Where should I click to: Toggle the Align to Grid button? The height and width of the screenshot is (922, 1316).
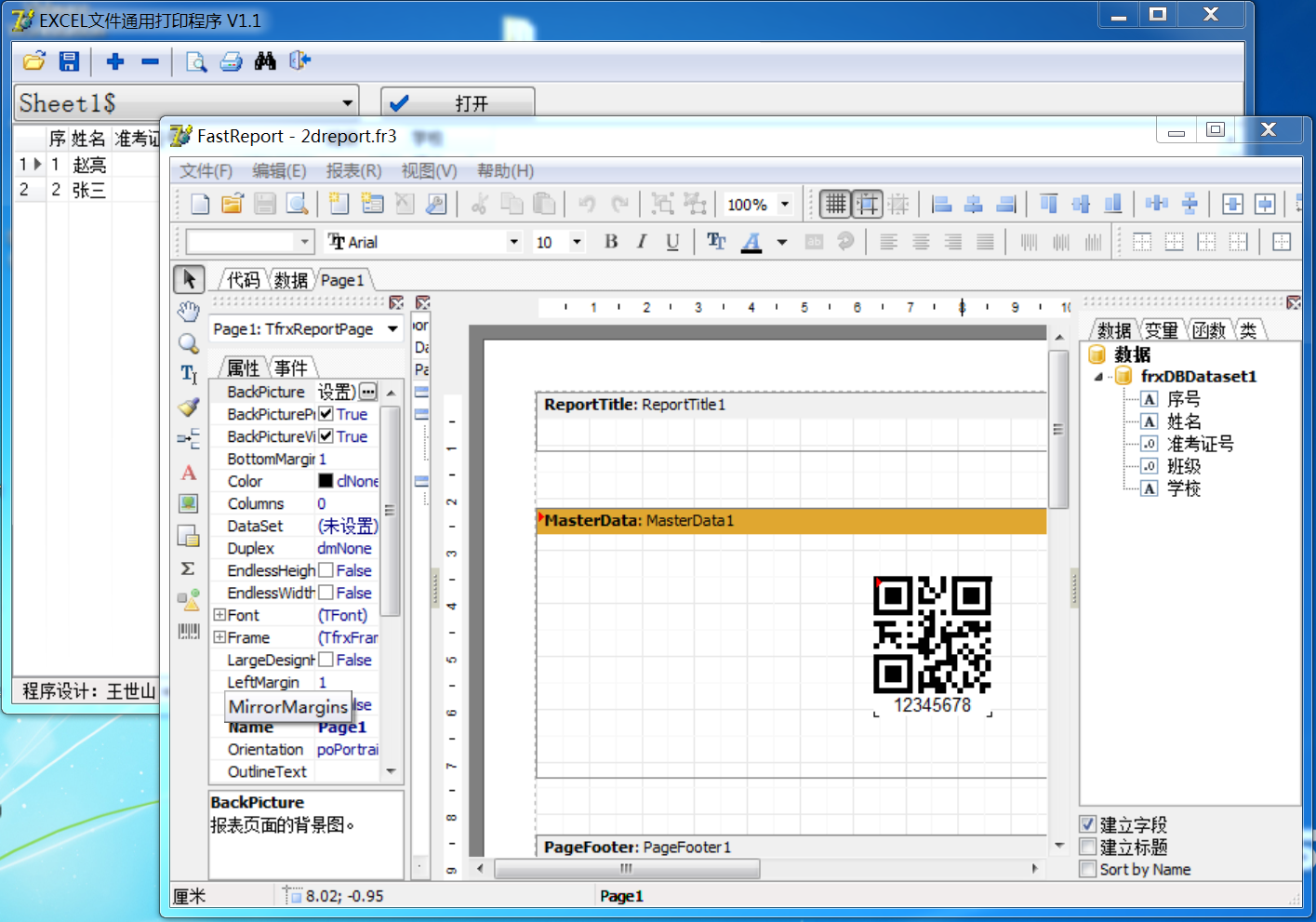(x=867, y=204)
